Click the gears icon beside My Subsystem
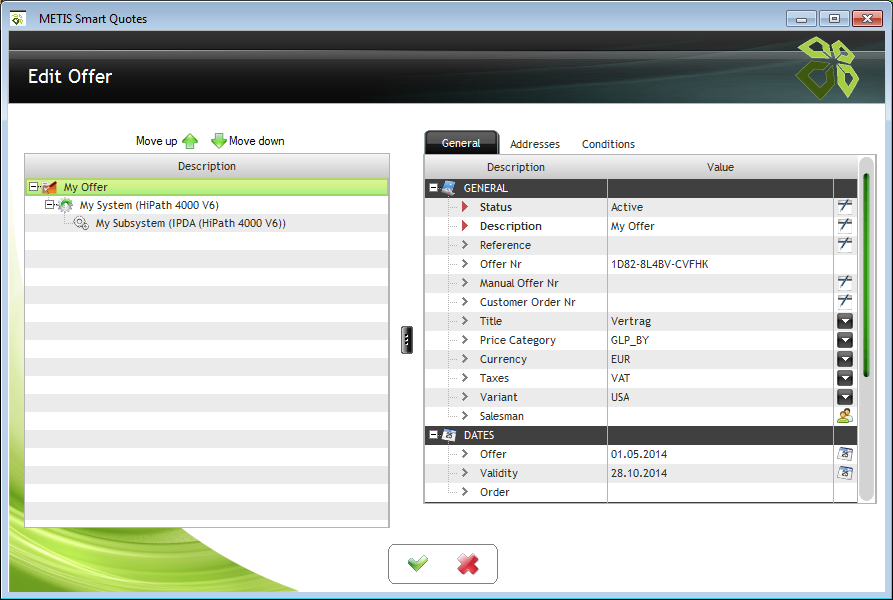Screen dimensions: 893x600 pyautogui.click(x=81, y=223)
